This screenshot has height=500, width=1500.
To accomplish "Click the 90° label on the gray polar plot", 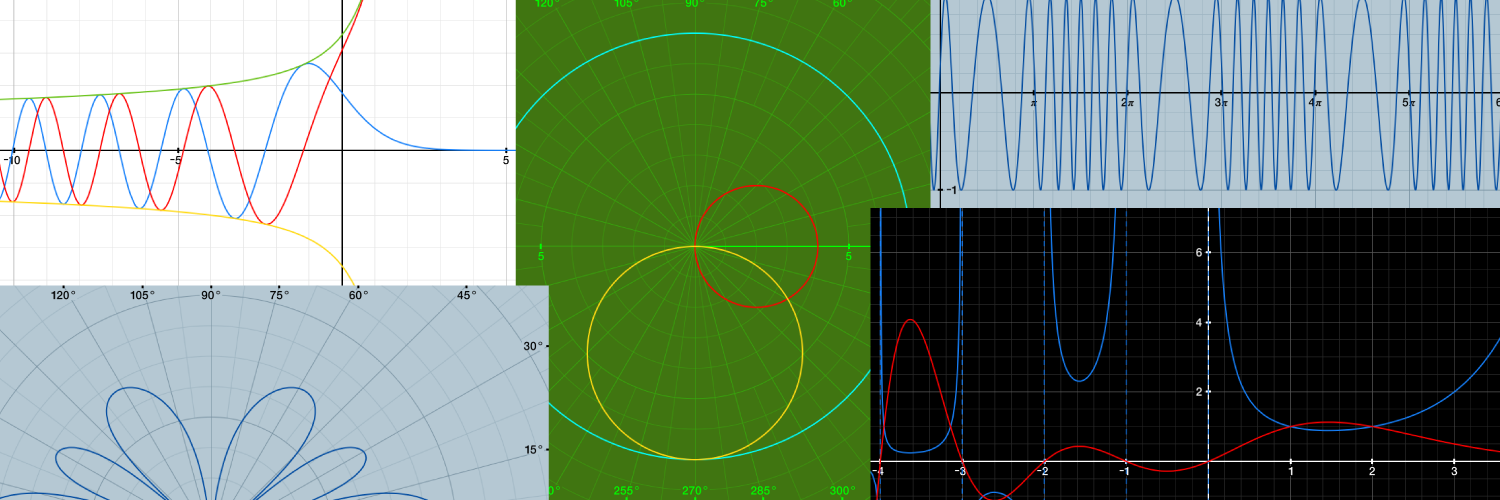I will (211, 295).
